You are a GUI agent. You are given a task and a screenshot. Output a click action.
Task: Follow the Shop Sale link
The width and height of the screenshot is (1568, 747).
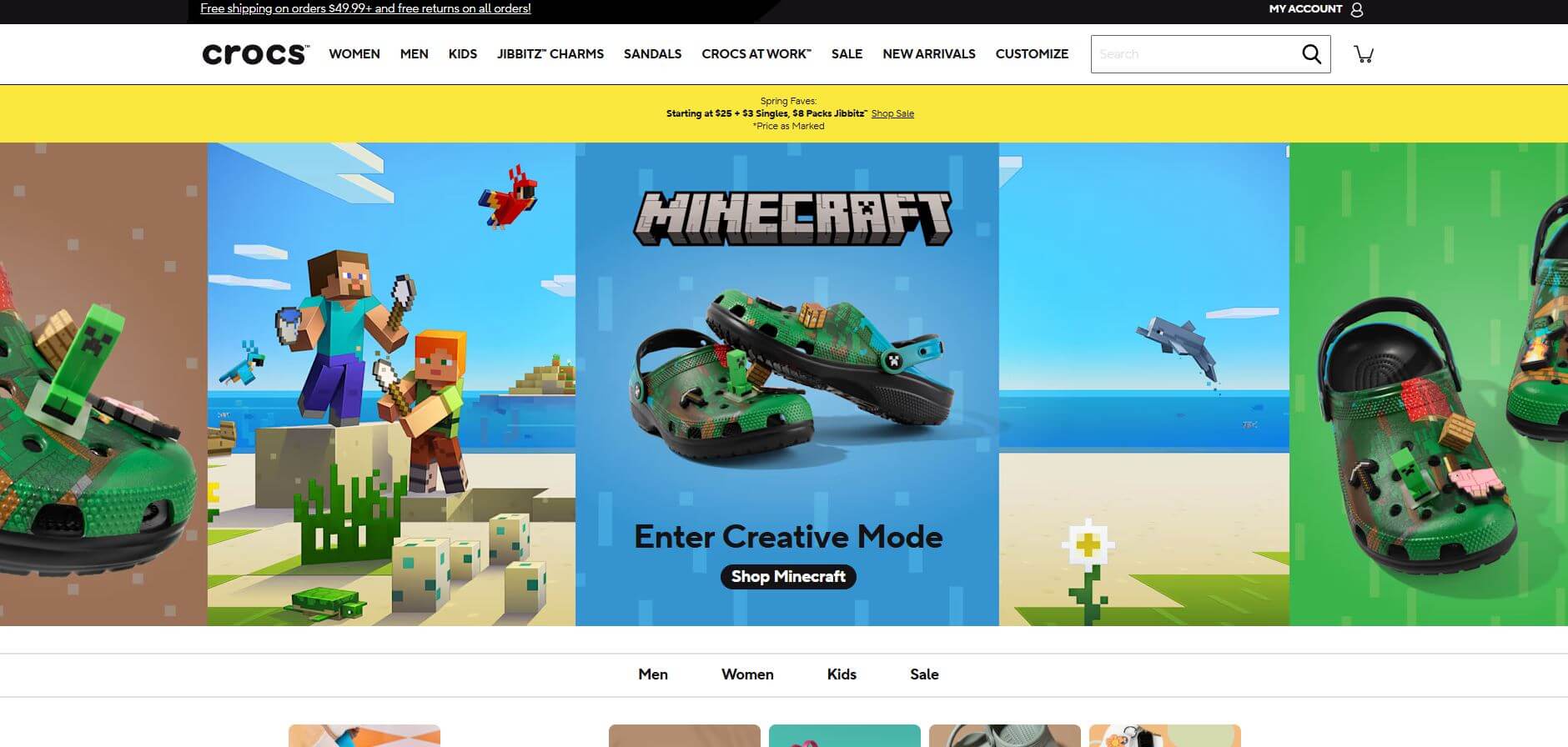[x=892, y=113]
